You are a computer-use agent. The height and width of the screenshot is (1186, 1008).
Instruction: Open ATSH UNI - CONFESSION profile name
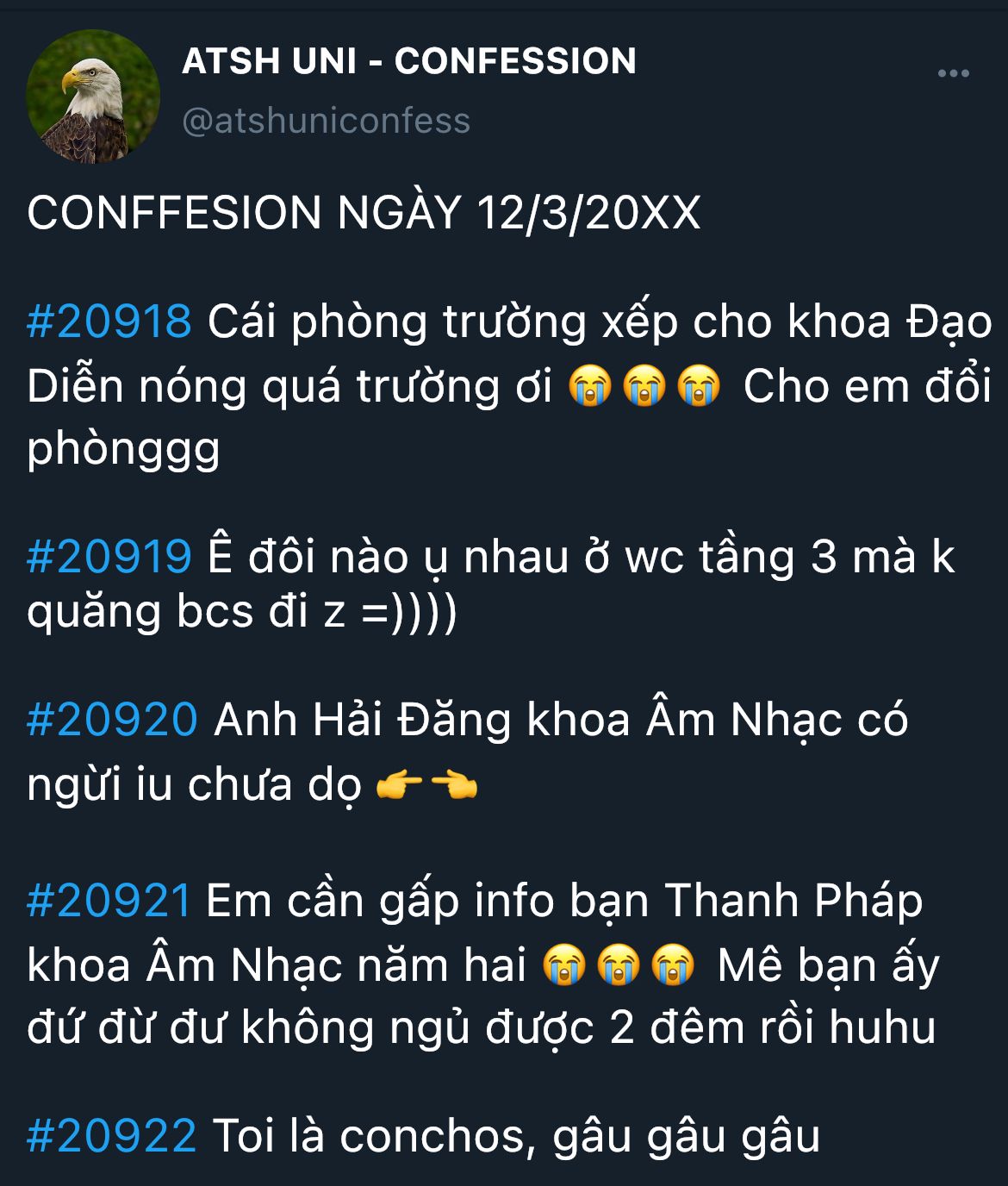tap(409, 61)
